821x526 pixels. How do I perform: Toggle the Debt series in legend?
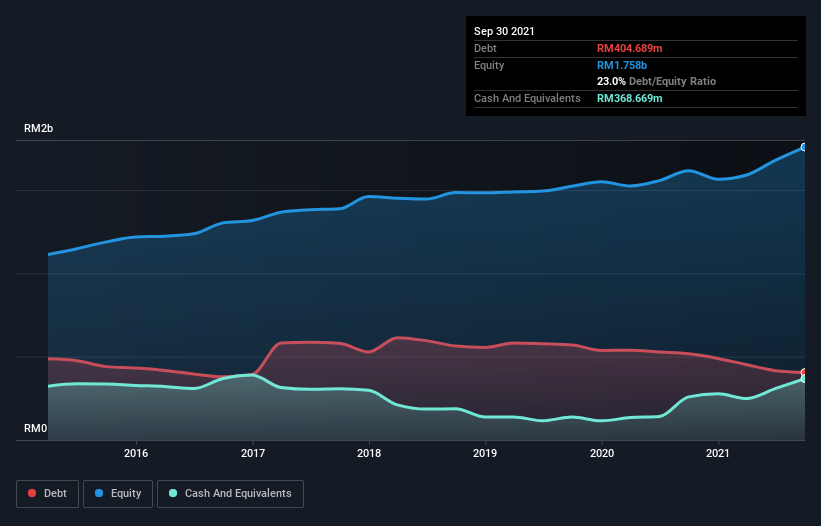(47, 493)
